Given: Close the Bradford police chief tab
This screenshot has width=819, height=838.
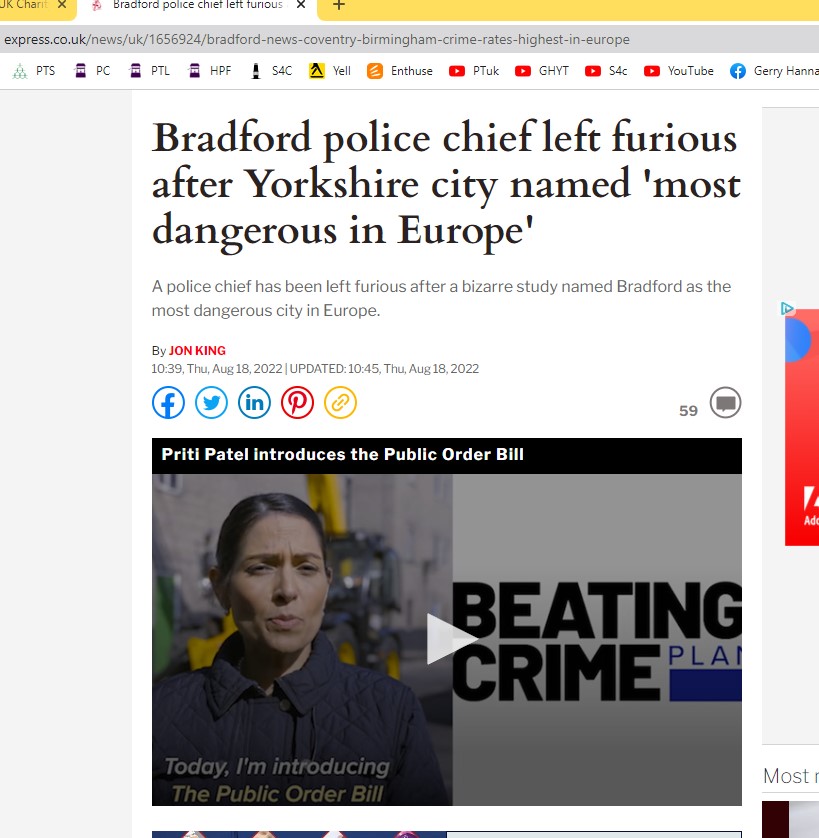Looking at the screenshot, I should 300,6.
